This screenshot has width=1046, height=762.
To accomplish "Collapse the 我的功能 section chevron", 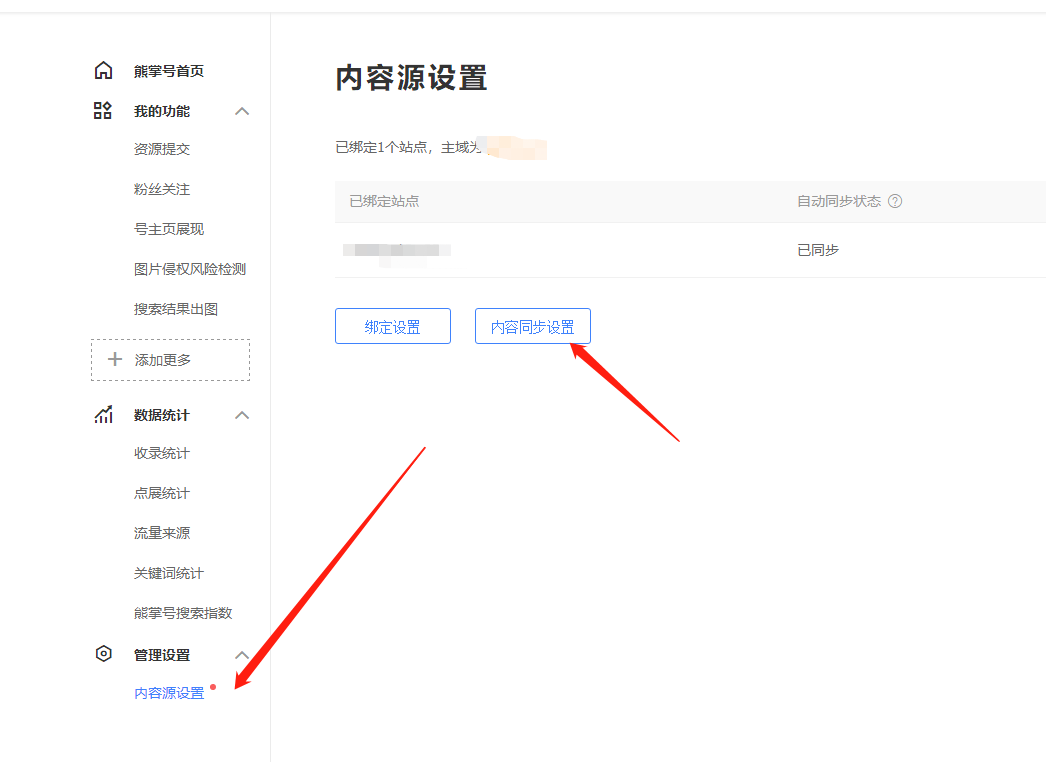I will click(242, 111).
